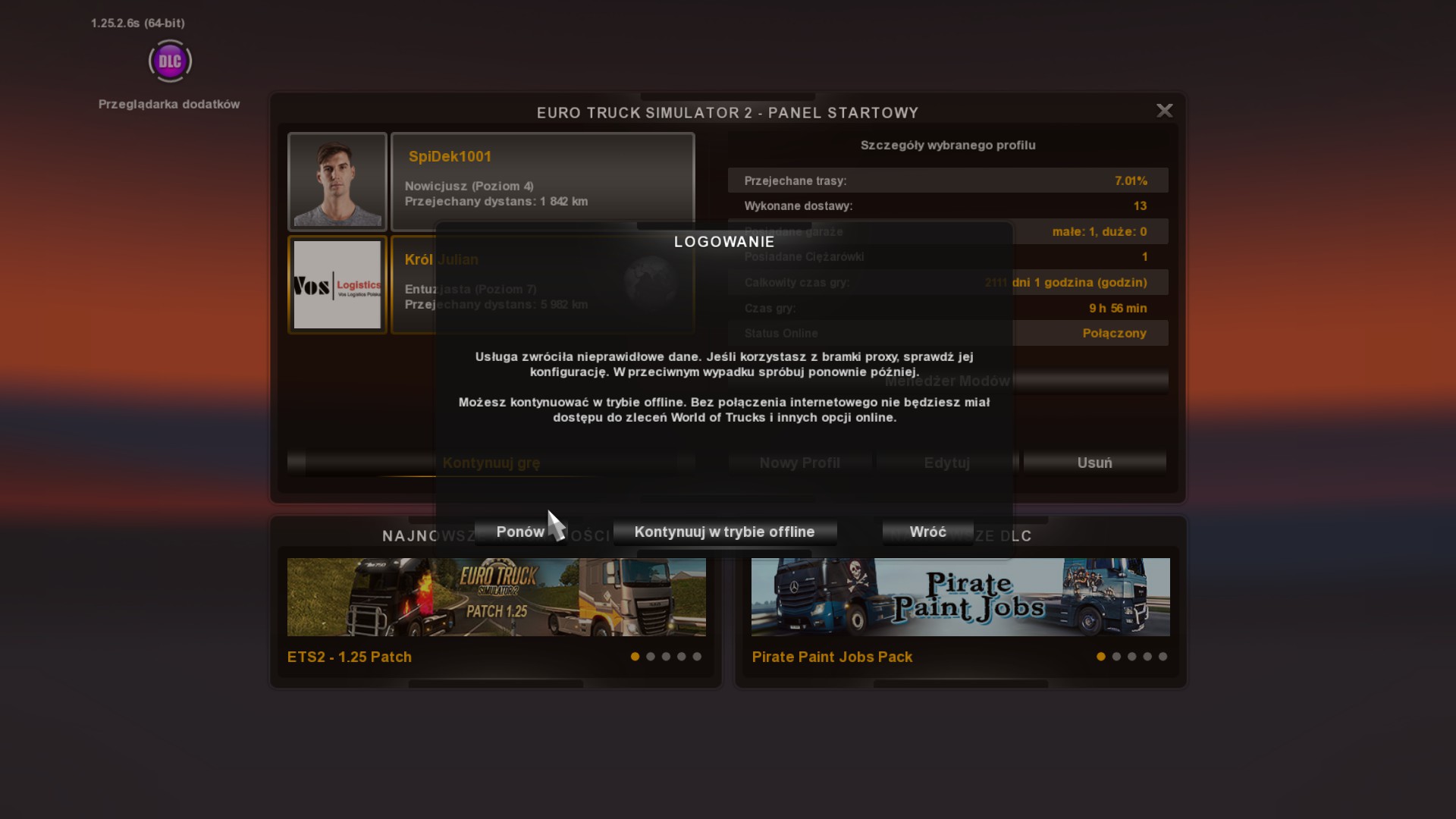Click Przeglądarka dodatków label
This screenshot has width=1456, height=819.
pos(169,104)
